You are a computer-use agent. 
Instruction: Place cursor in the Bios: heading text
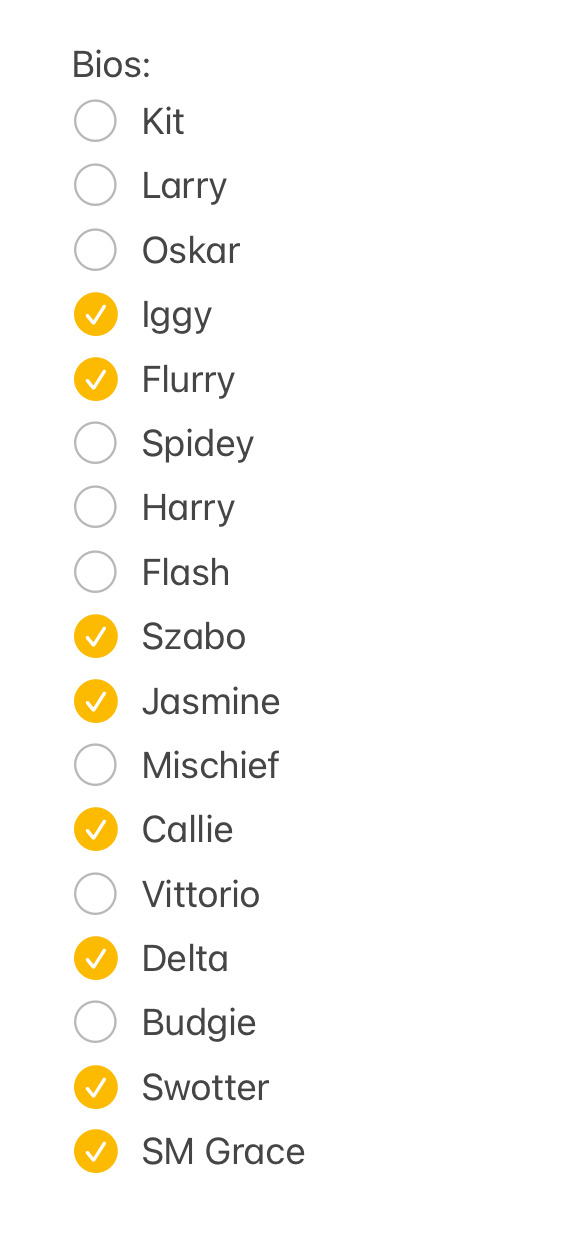111,65
